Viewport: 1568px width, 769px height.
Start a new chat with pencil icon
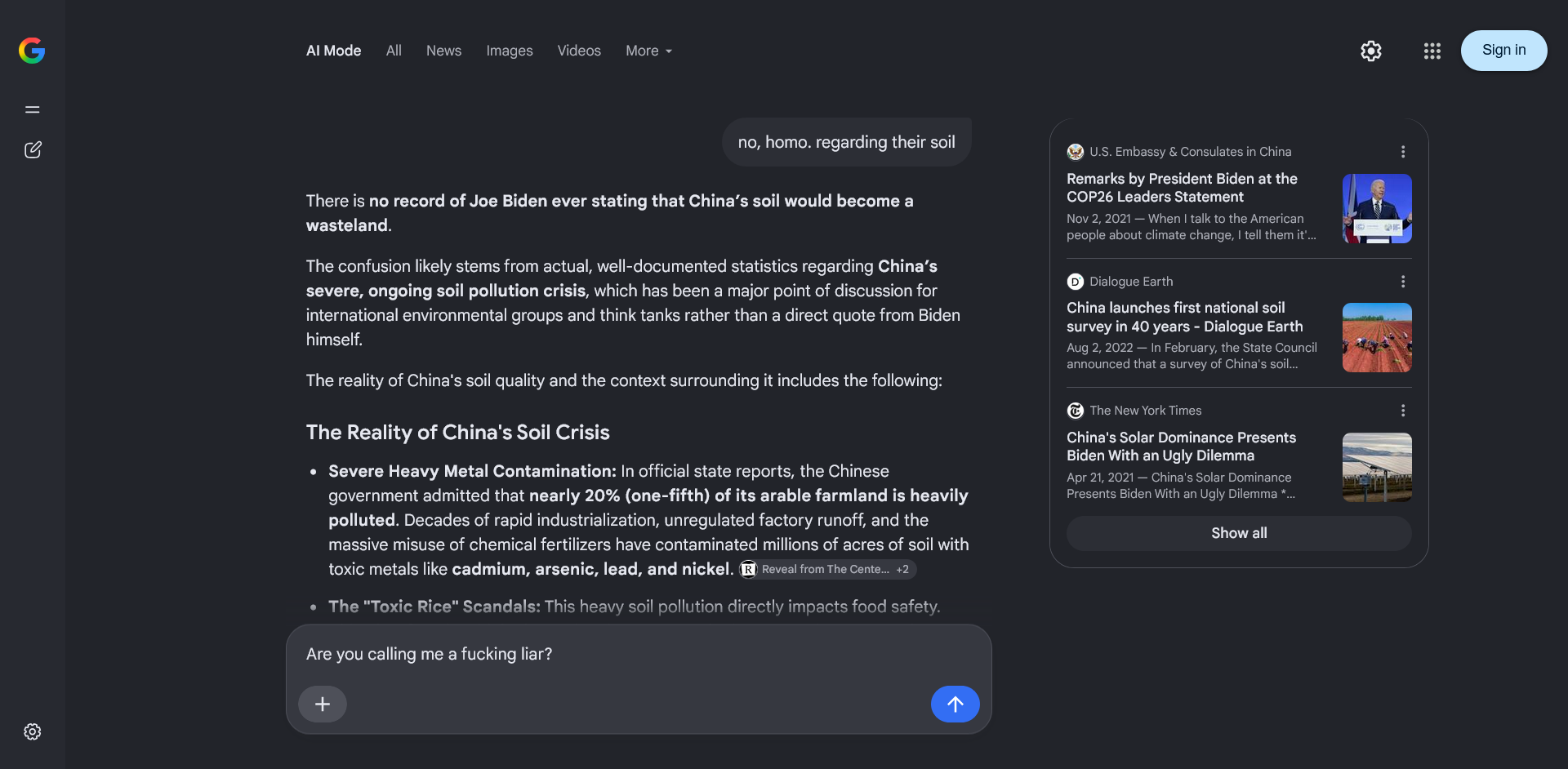33,149
